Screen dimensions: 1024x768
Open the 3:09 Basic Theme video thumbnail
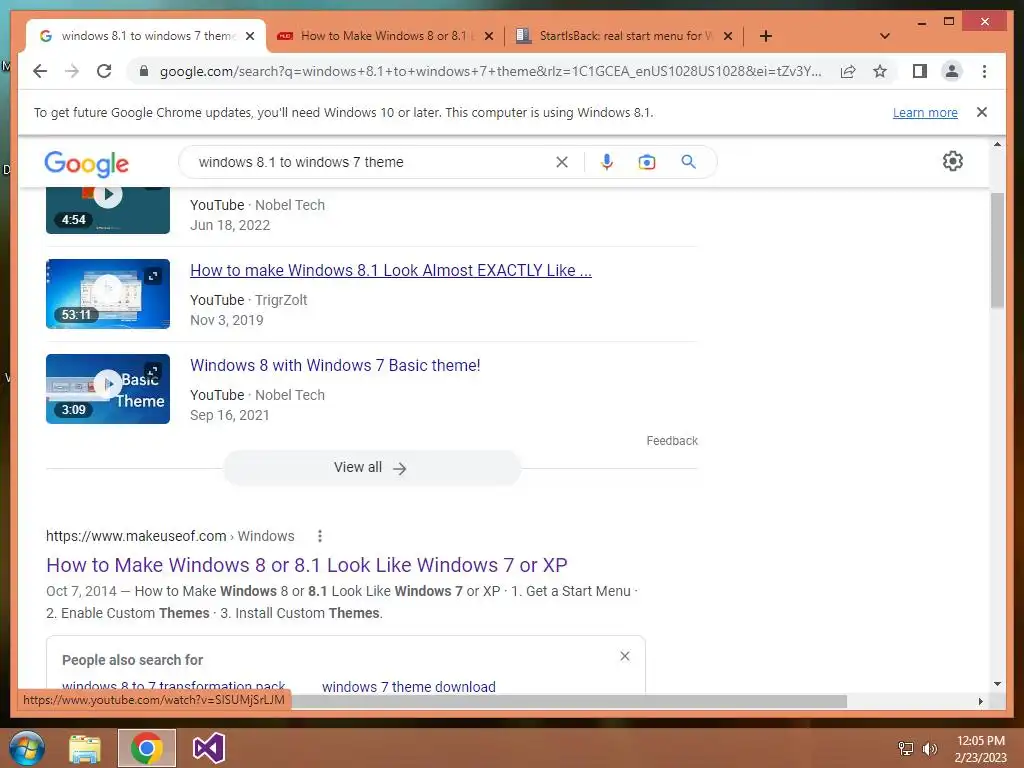coord(108,389)
